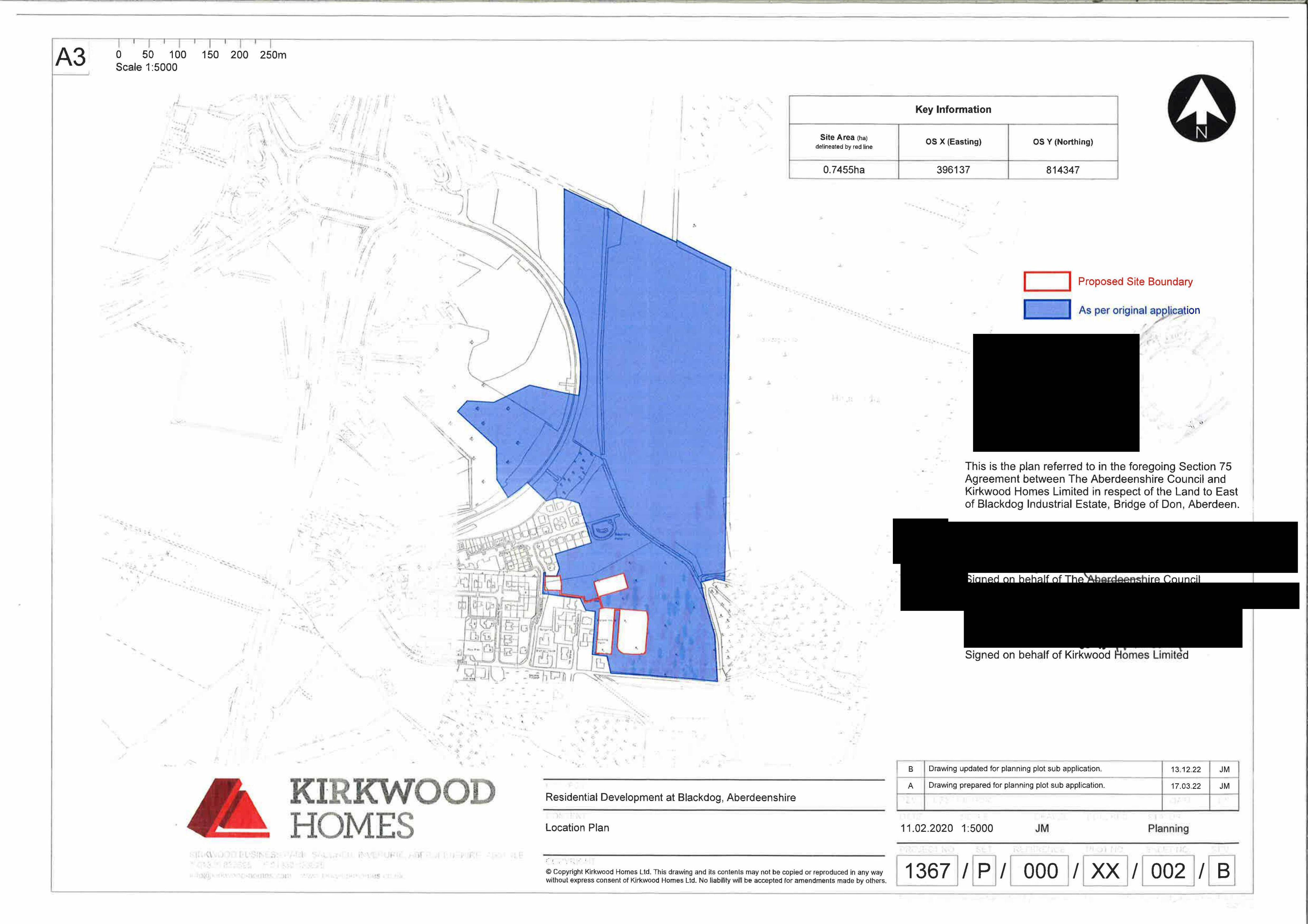Click the 'Scale 1:5000' text

pos(146,67)
